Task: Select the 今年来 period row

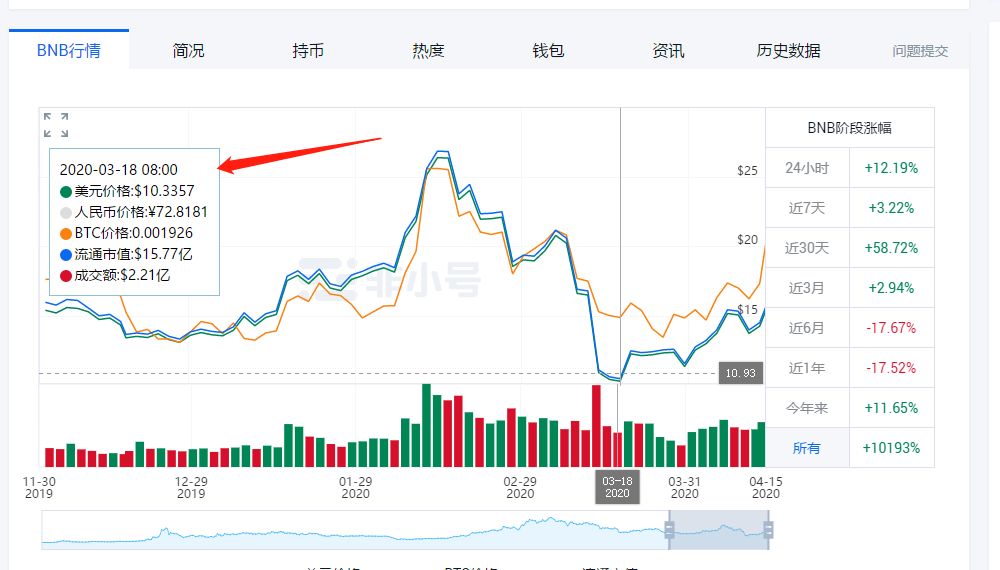Action: pos(849,408)
